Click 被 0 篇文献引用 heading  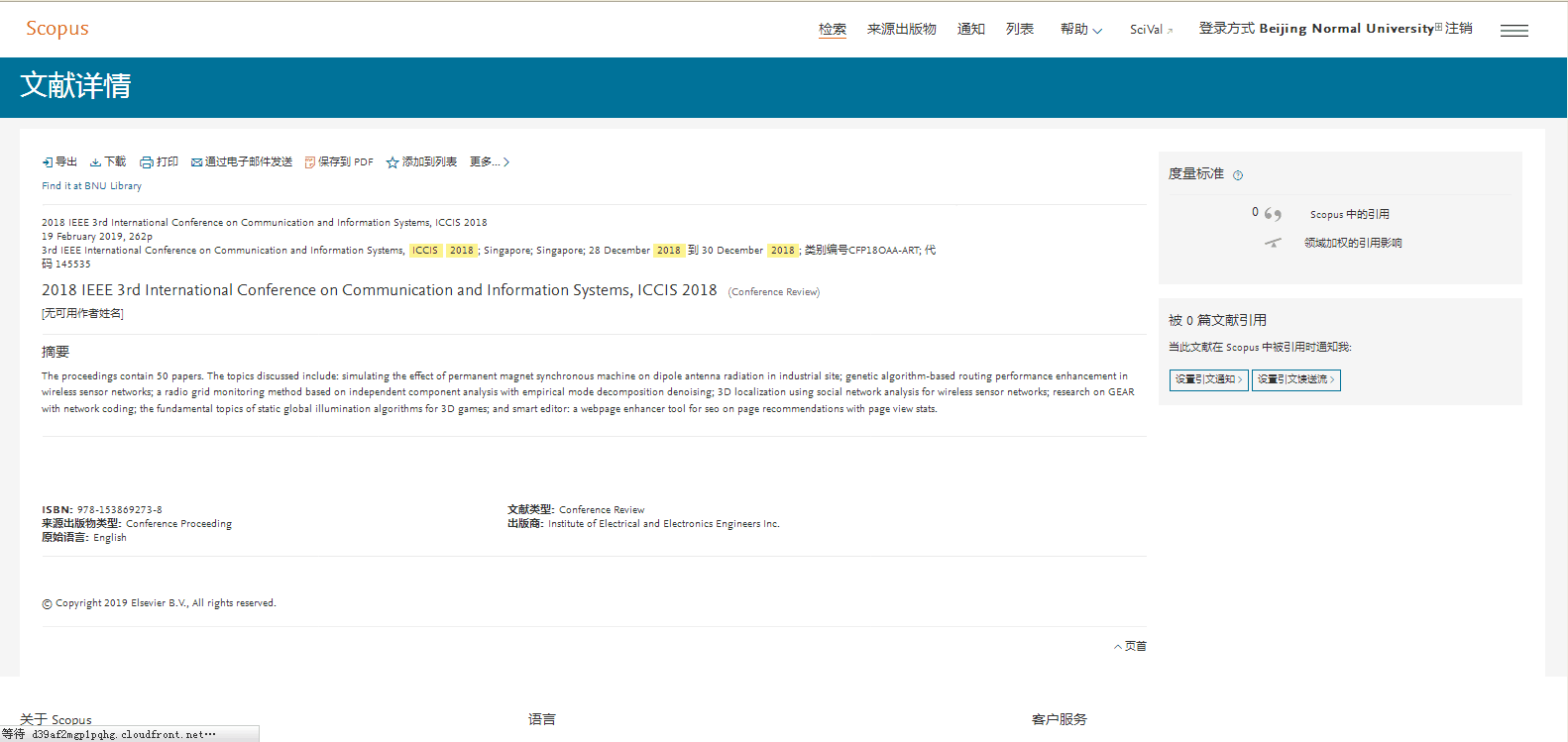(1217, 320)
